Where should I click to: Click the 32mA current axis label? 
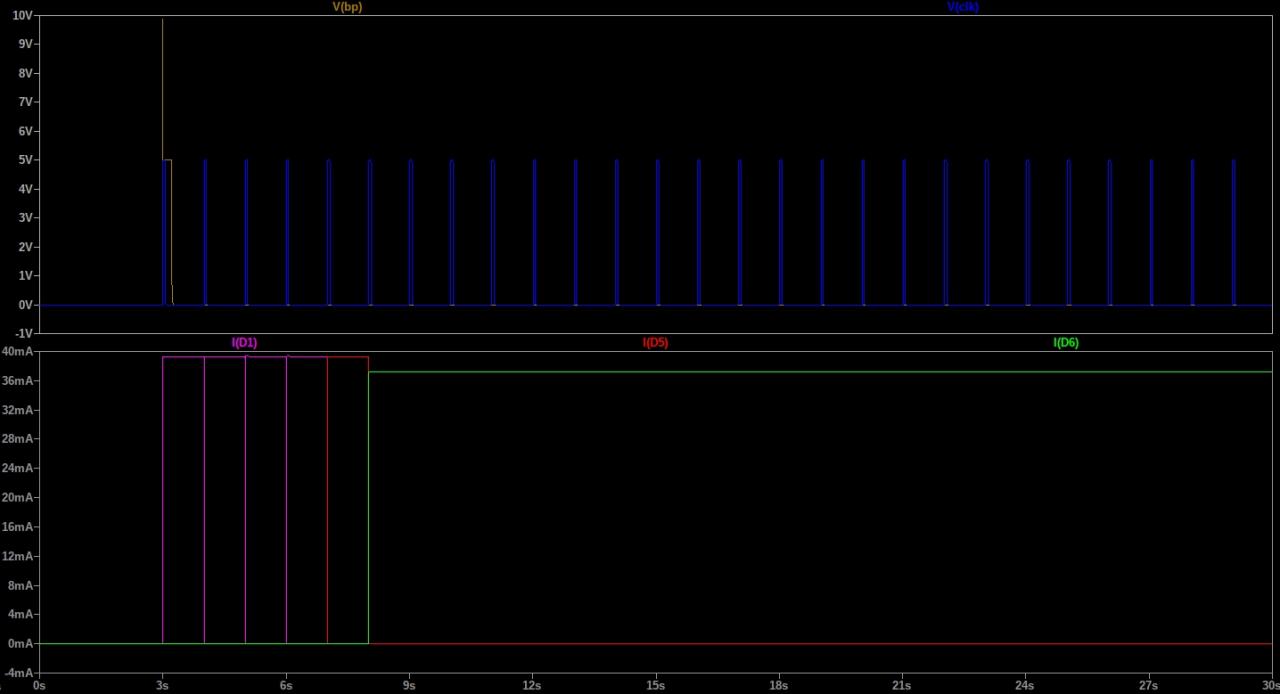[x=18, y=410]
